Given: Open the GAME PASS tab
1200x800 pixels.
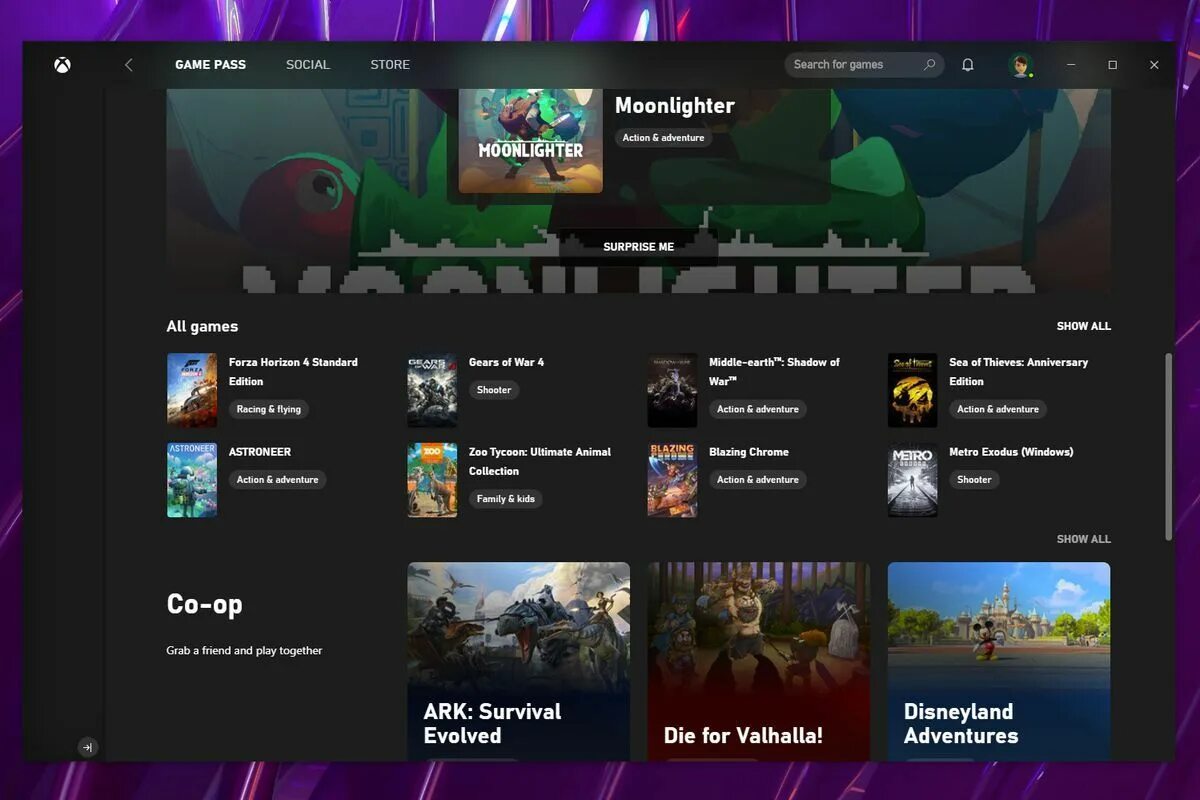Looking at the screenshot, I should tap(210, 65).
